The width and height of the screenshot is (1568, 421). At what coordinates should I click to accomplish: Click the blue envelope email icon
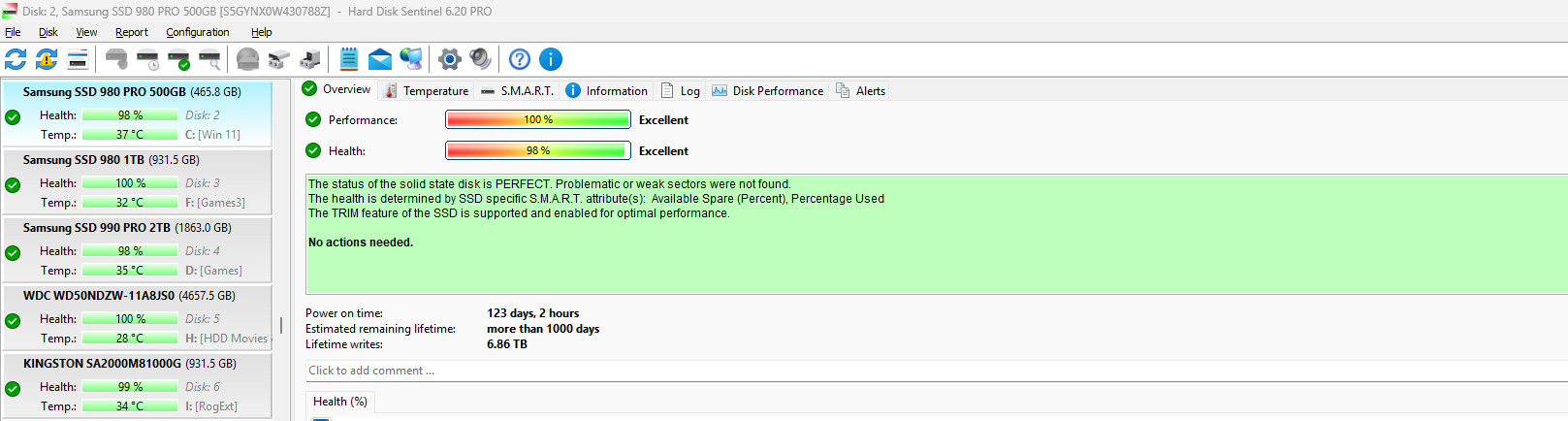[380, 59]
